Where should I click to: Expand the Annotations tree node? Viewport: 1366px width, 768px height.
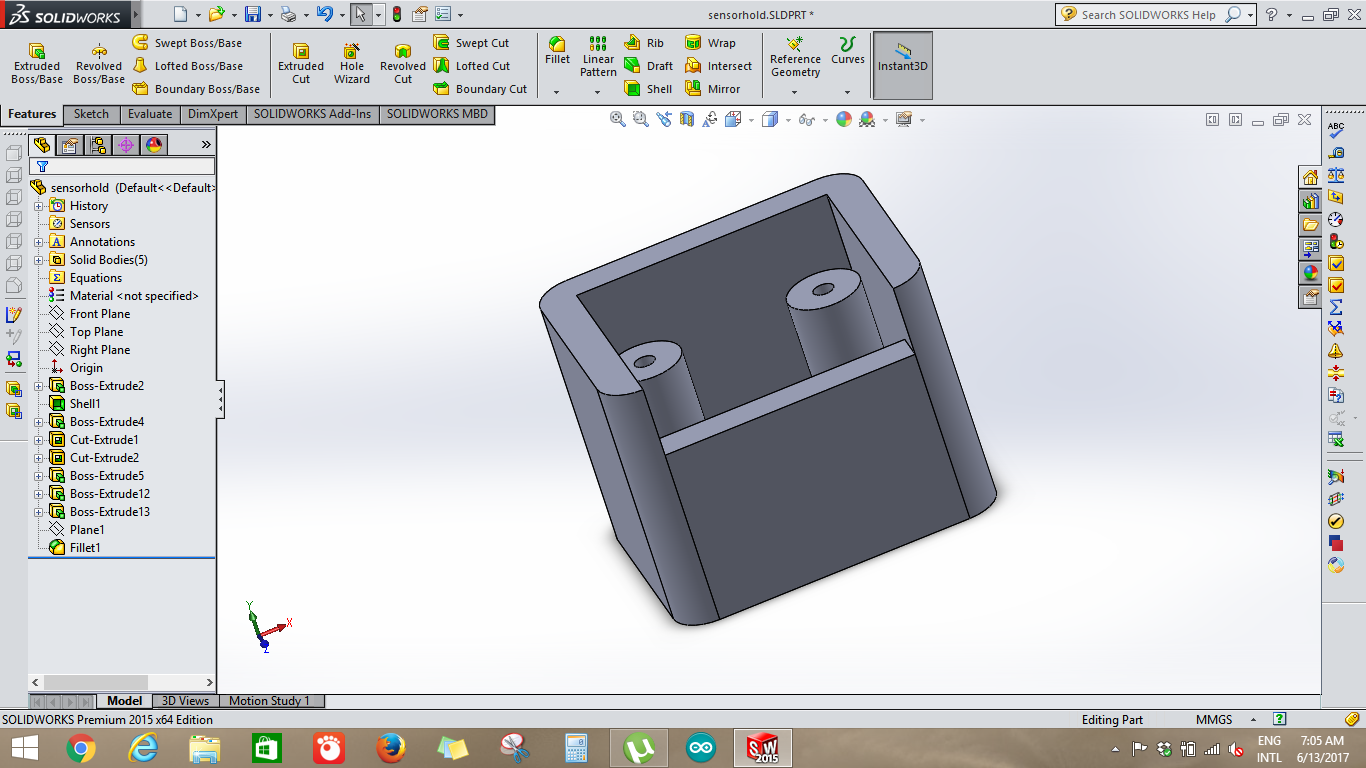39,242
